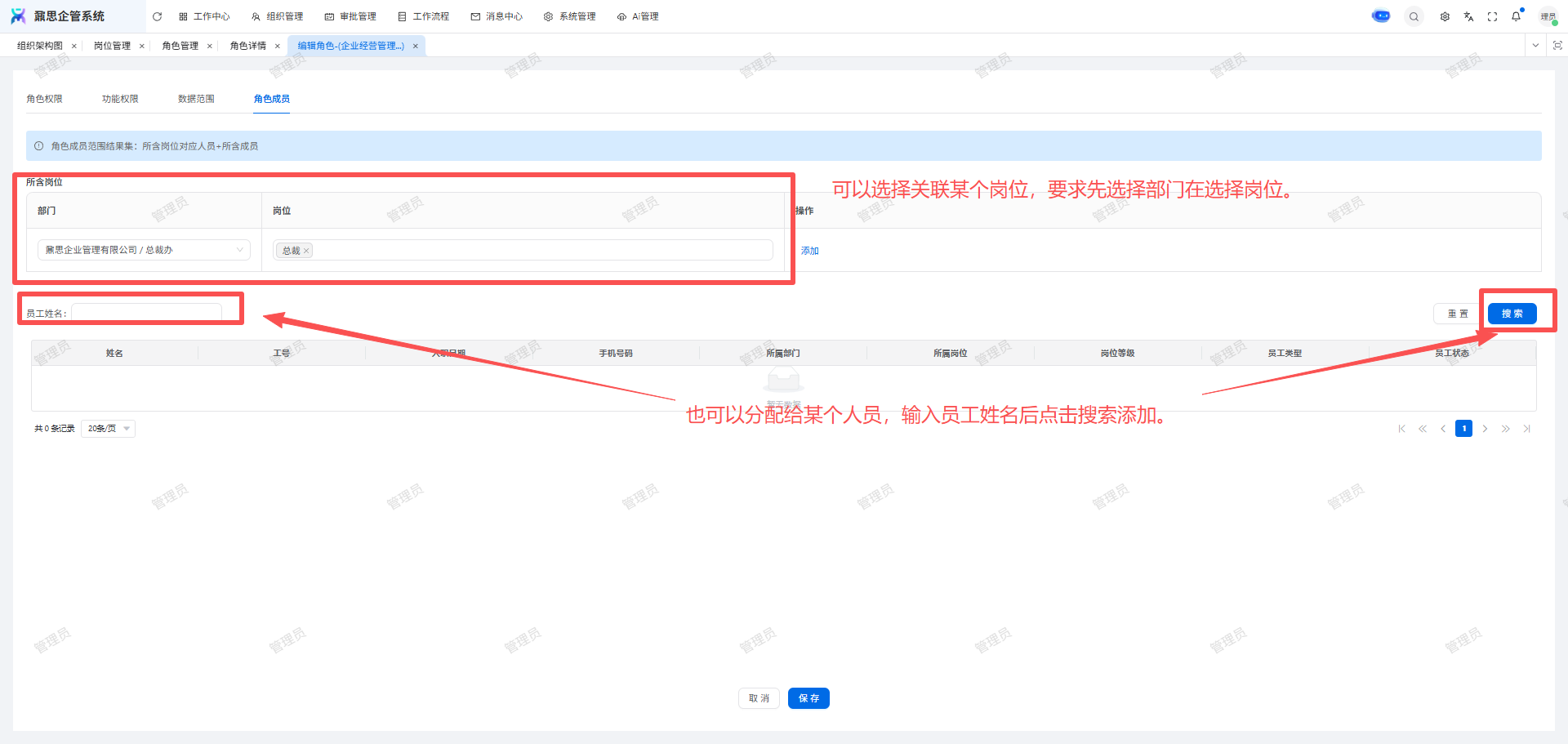Switch to the 数据范围 tab
This screenshot has height=744, width=1568.
pyautogui.click(x=196, y=99)
